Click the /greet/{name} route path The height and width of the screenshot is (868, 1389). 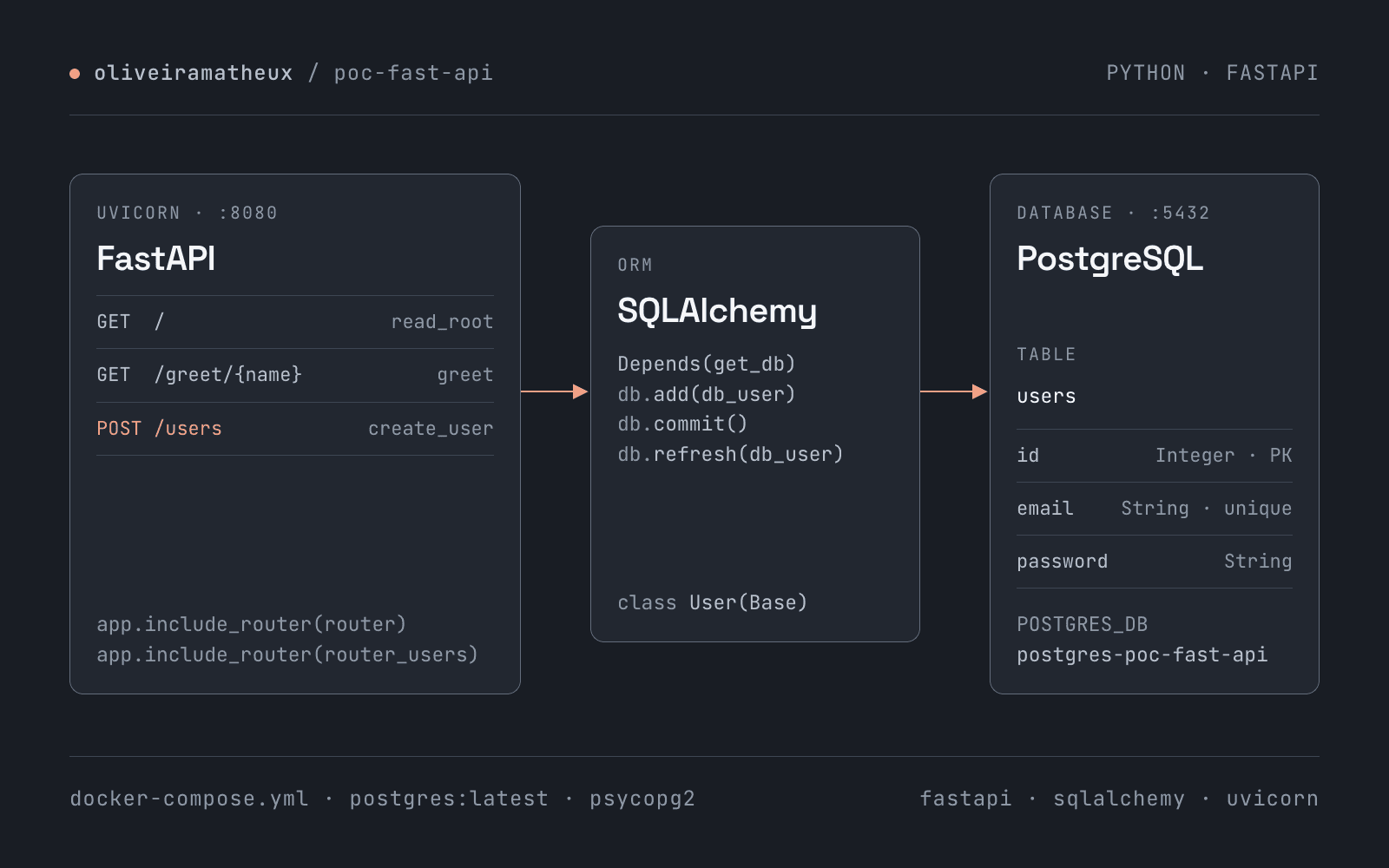(x=228, y=375)
